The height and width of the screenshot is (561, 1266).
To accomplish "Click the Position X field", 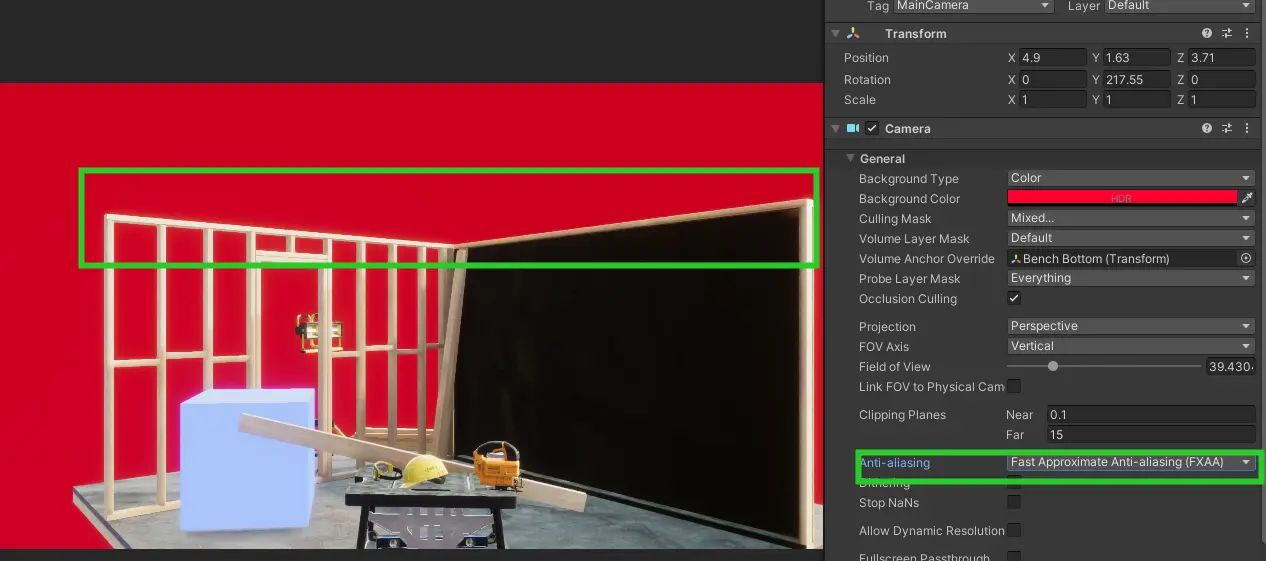I will point(1053,57).
